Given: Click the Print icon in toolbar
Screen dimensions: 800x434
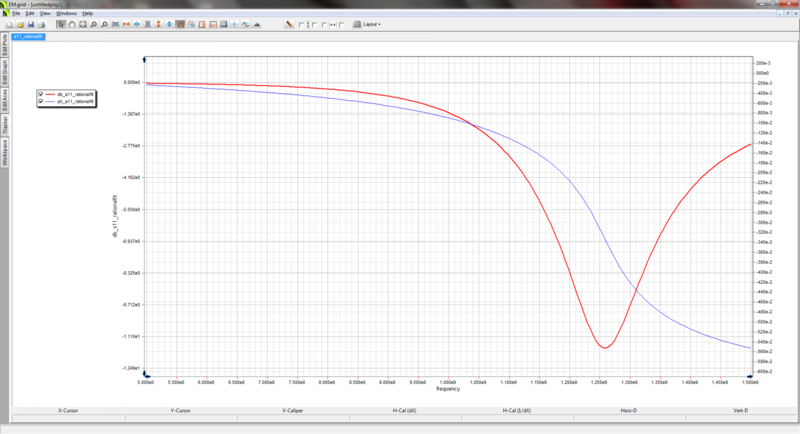Looking at the screenshot, I should 42,24.
